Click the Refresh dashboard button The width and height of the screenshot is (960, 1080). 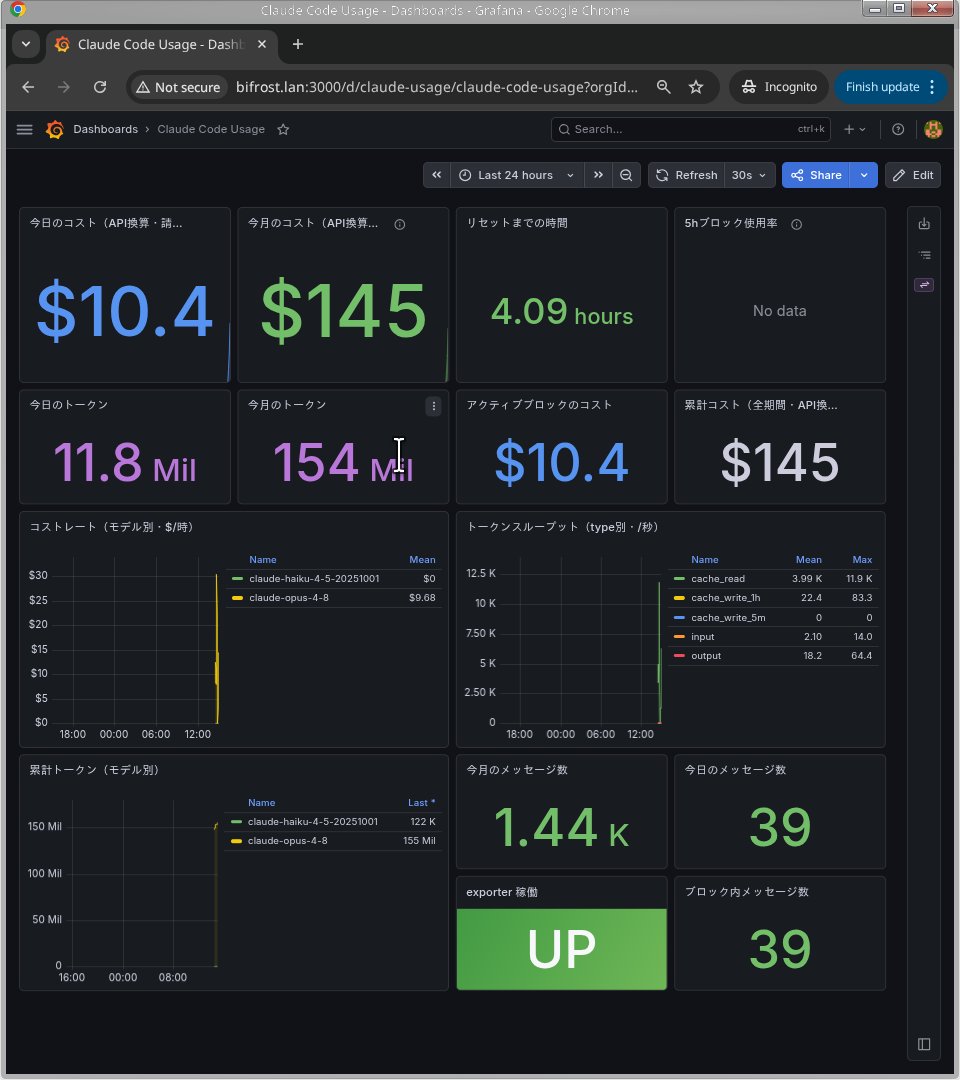687,175
